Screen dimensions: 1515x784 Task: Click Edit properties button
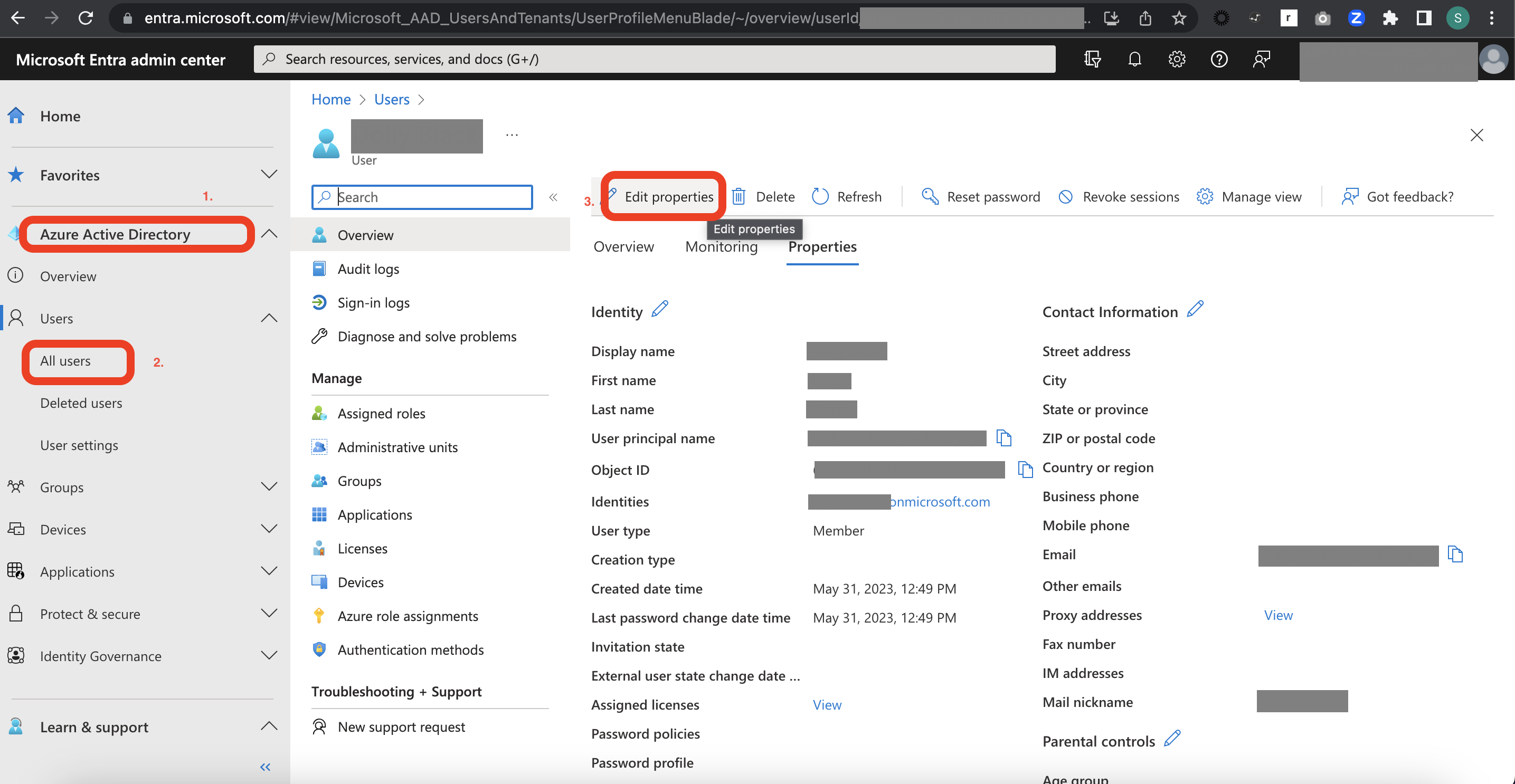661,197
